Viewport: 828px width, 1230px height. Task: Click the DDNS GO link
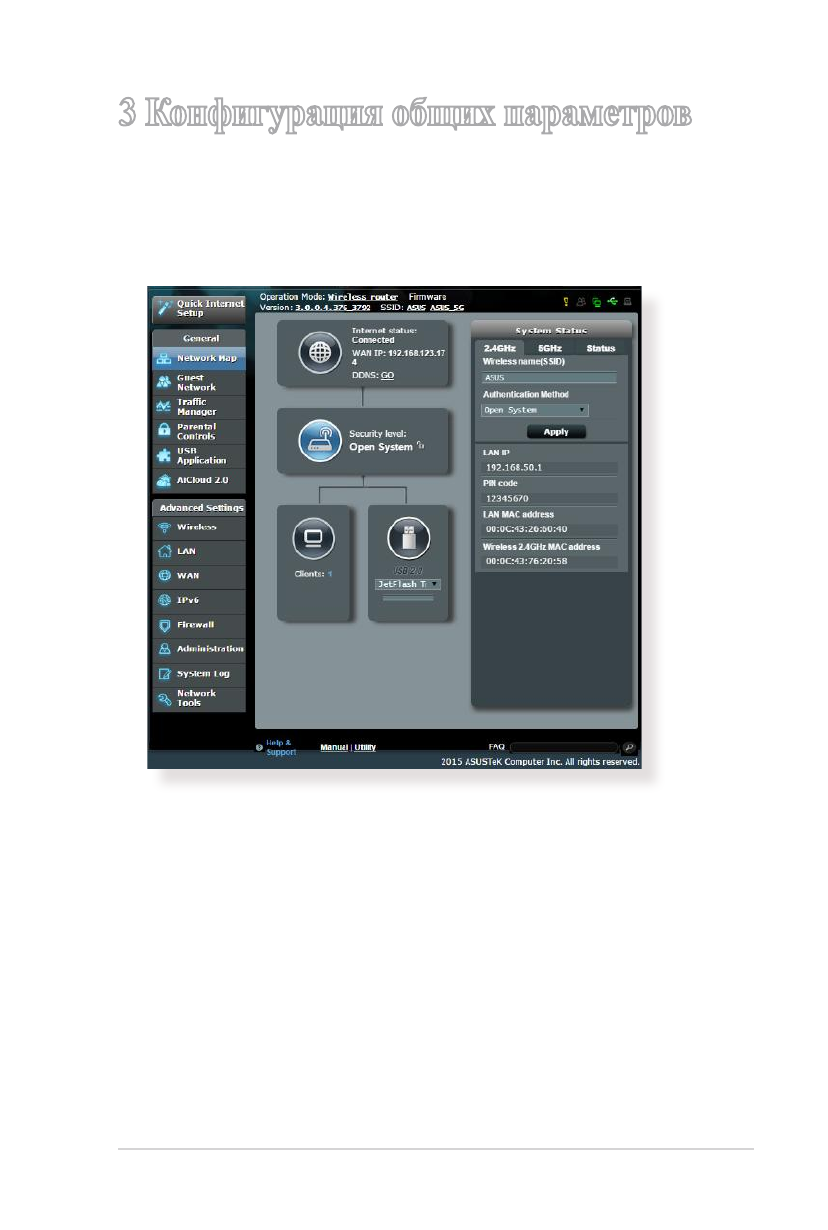(387, 375)
